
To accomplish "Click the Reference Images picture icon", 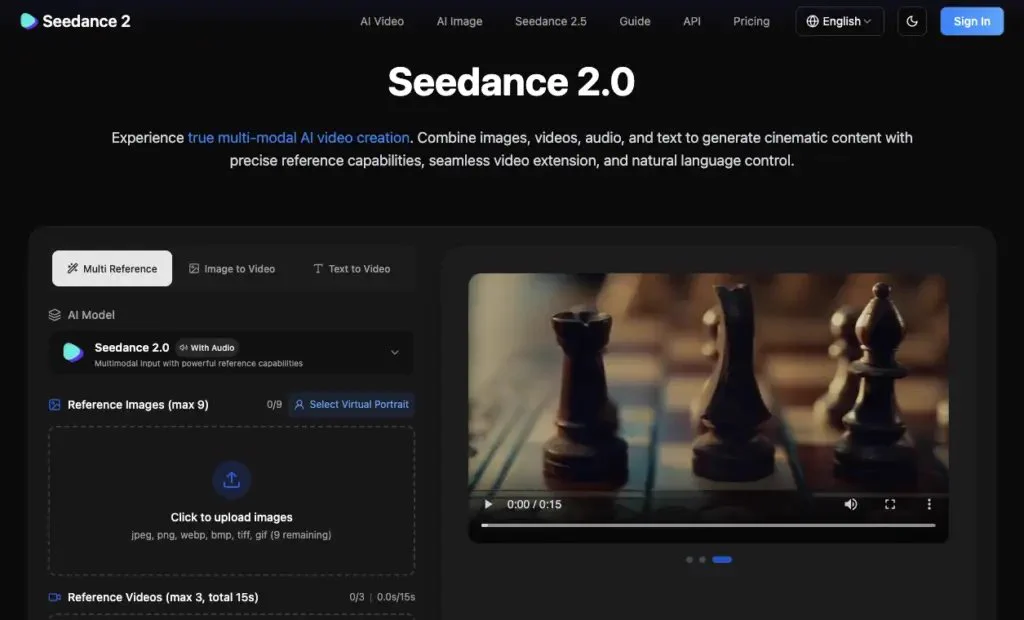I will click(55, 405).
